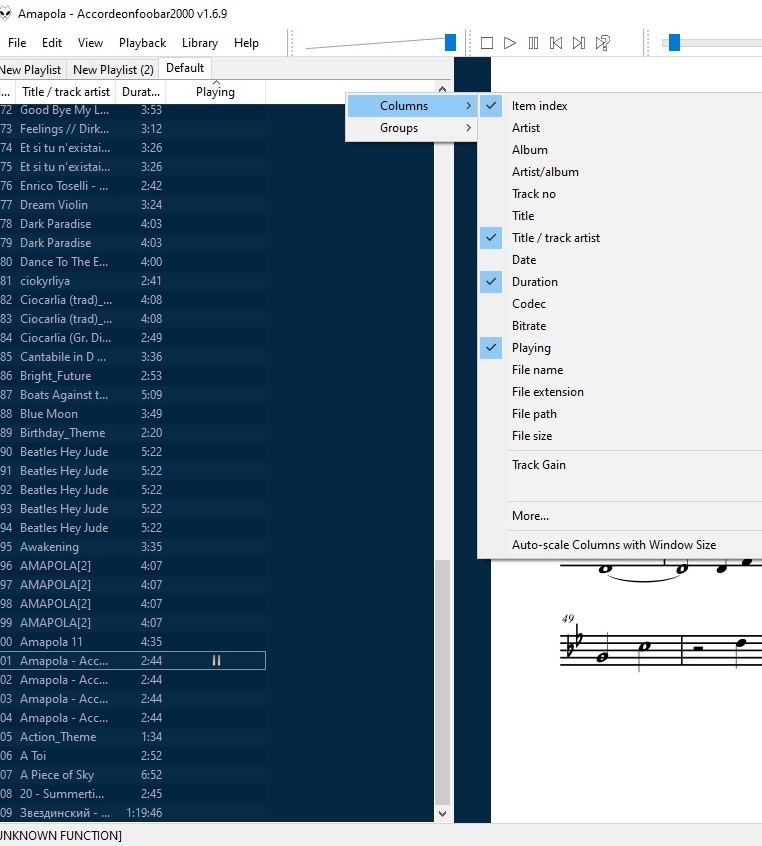762x846 pixels.
Task: Skip to the previous track
Action: tap(556, 43)
